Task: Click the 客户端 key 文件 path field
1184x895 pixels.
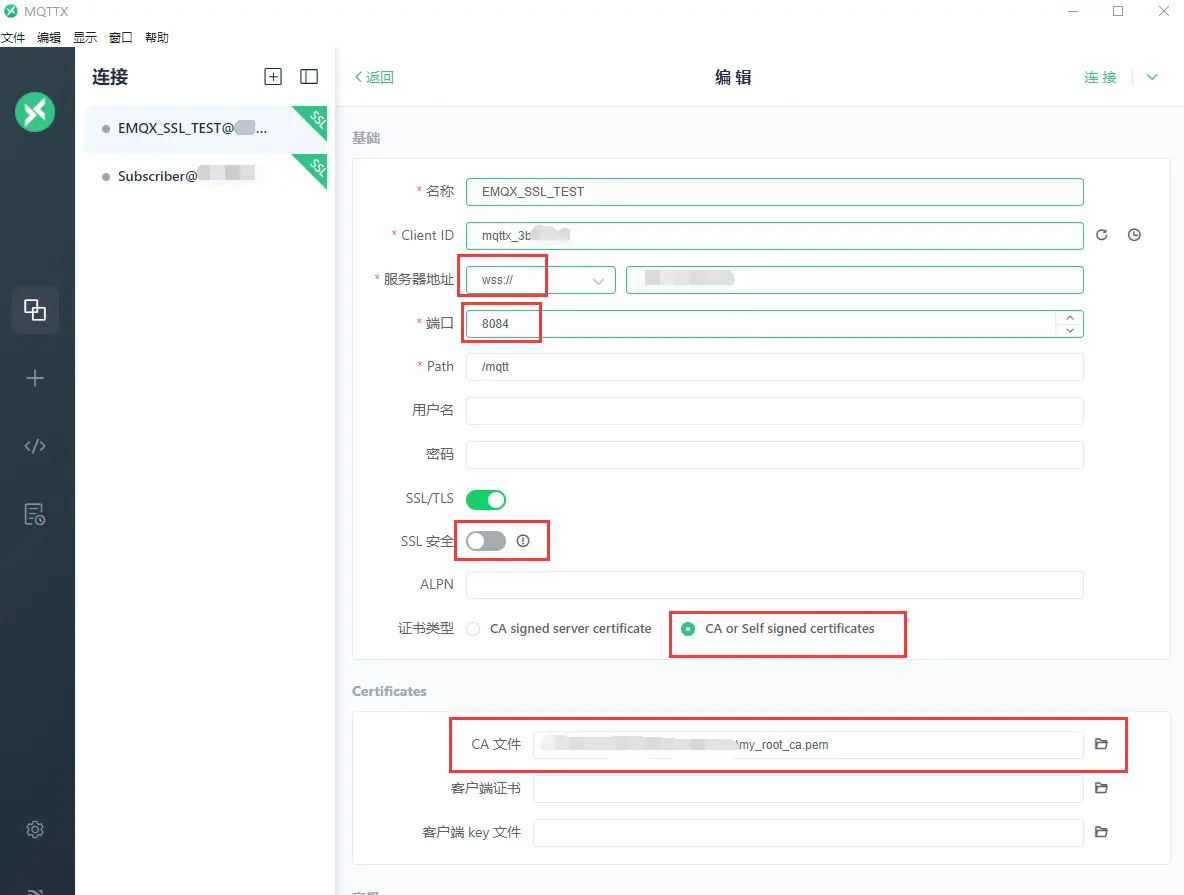Action: point(808,832)
